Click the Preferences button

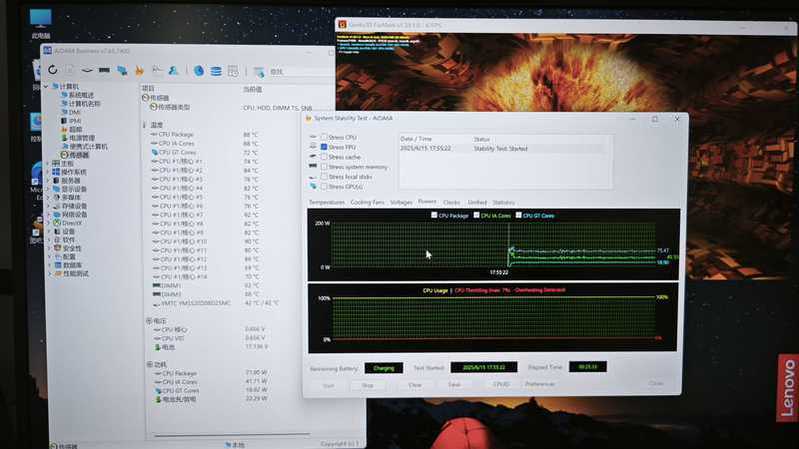click(539, 384)
